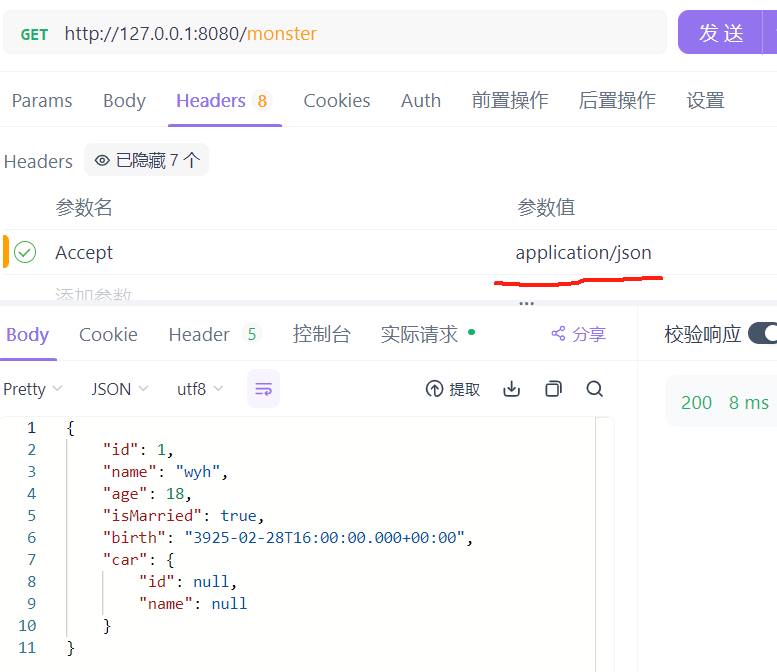Image resolution: width=777 pixels, height=672 pixels.
Task: Show the 7 hidden headers
Action: pyautogui.click(x=147, y=160)
